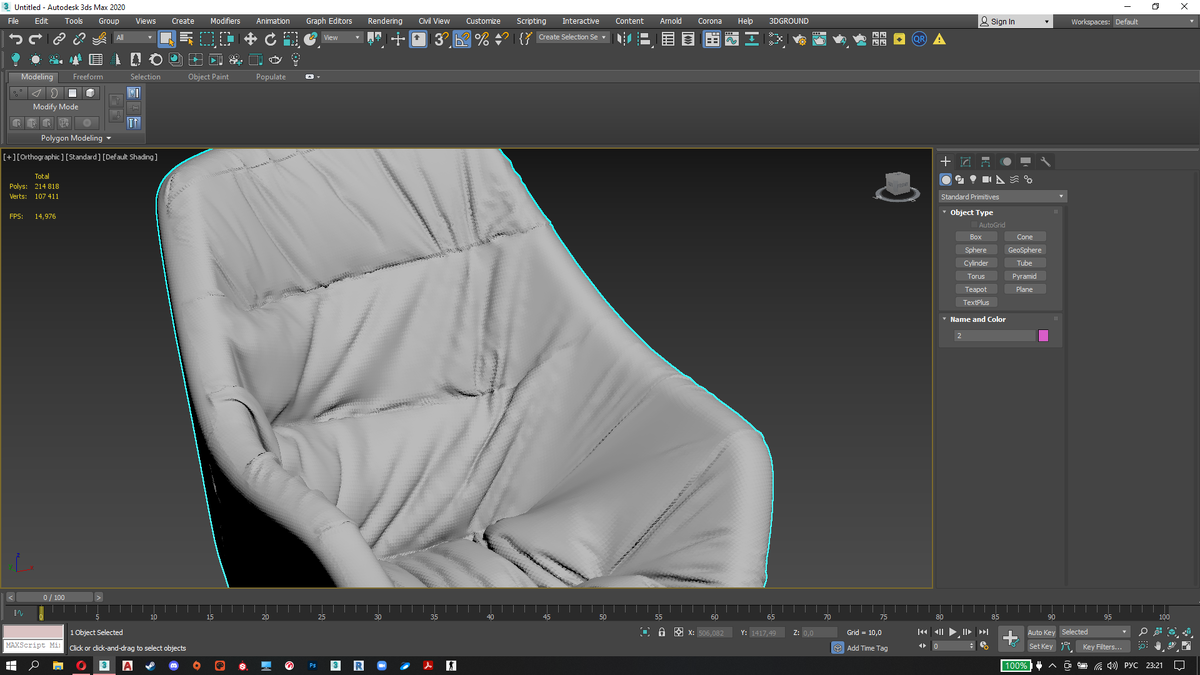Open the Modify panel tab icon
Viewport: 1200px width, 675px height.
pyautogui.click(x=965, y=161)
